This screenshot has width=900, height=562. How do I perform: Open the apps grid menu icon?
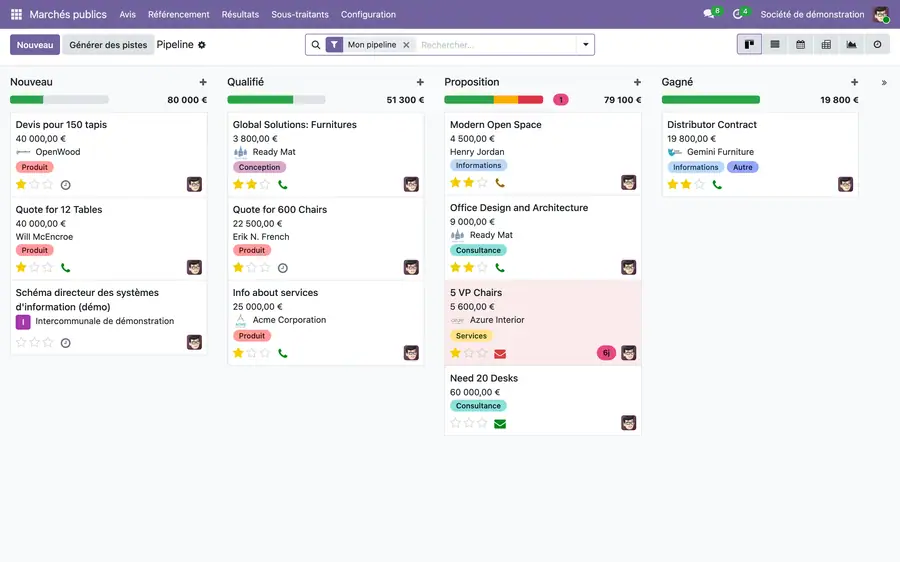pos(16,14)
